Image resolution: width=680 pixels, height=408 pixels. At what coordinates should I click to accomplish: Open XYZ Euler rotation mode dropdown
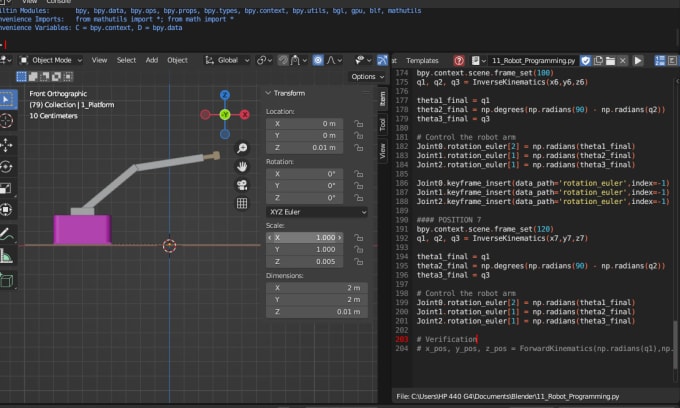tap(317, 212)
